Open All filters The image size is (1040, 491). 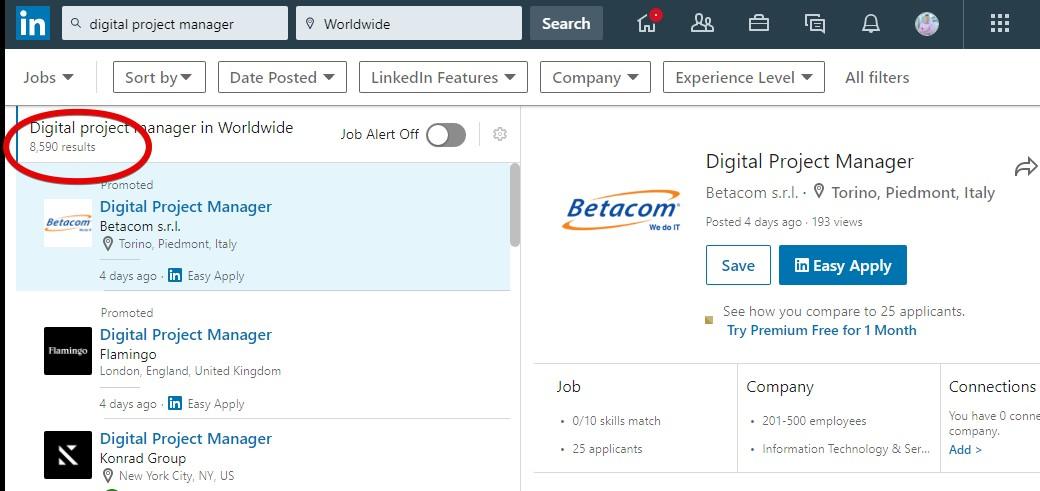pyautogui.click(x=877, y=78)
